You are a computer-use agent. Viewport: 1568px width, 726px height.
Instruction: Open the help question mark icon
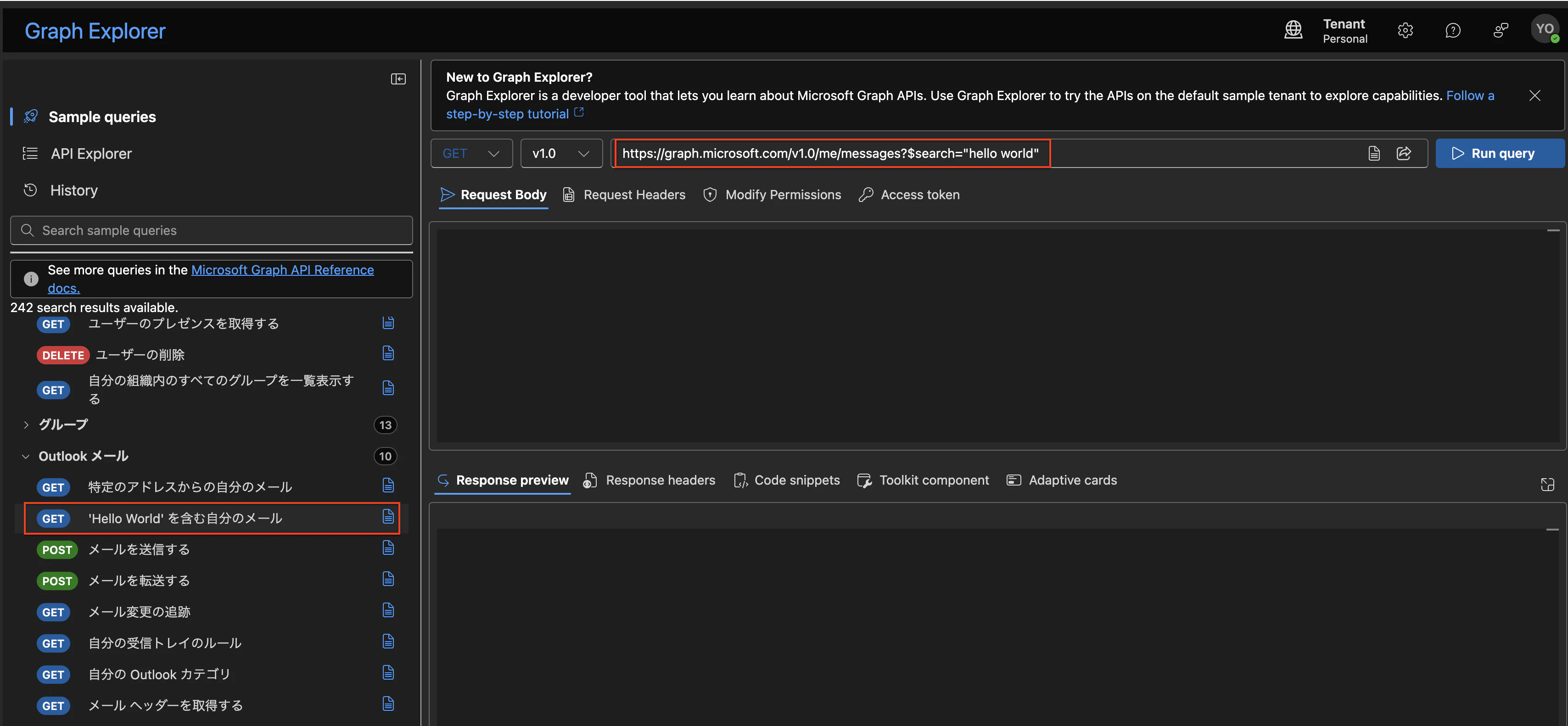pyautogui.click(x=1453, y=30)
